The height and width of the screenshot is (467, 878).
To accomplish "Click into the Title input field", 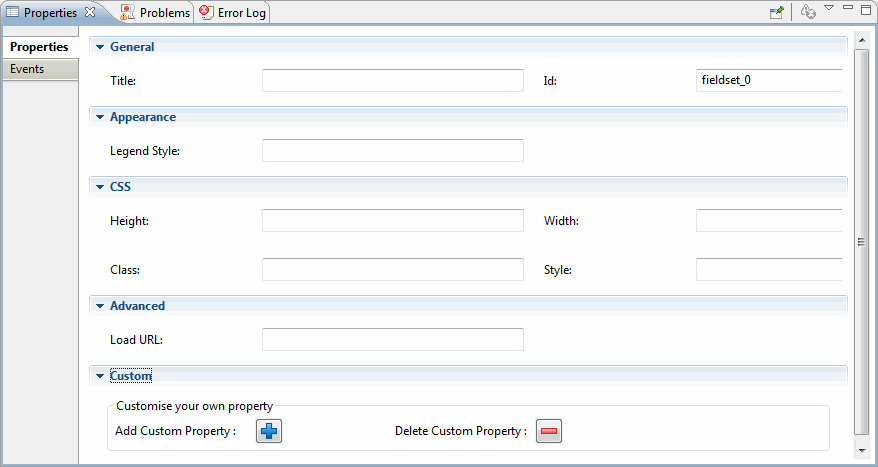I will coord(393,81).
